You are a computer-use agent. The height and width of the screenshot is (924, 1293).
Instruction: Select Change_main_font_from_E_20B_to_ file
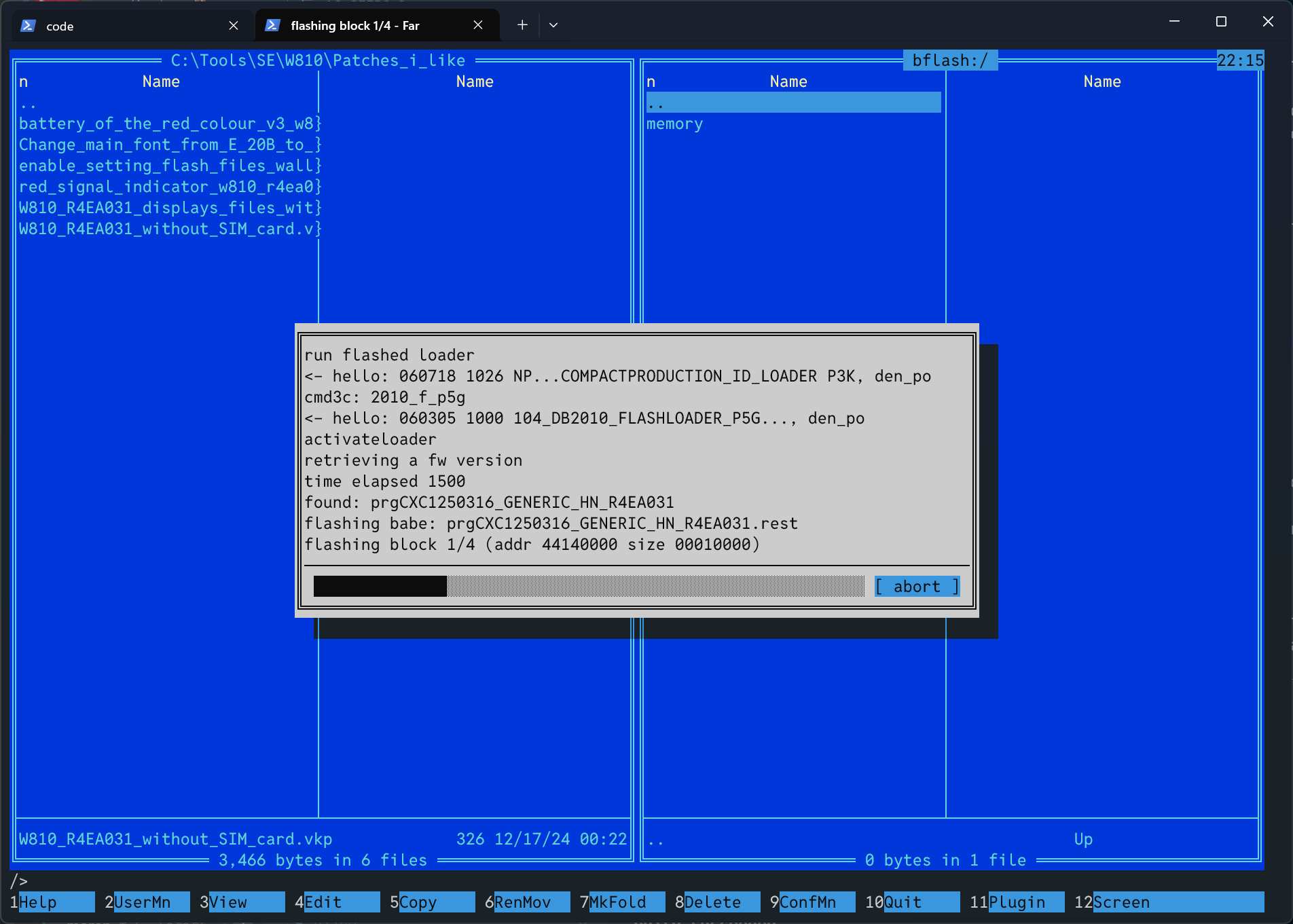click(170, 145)
